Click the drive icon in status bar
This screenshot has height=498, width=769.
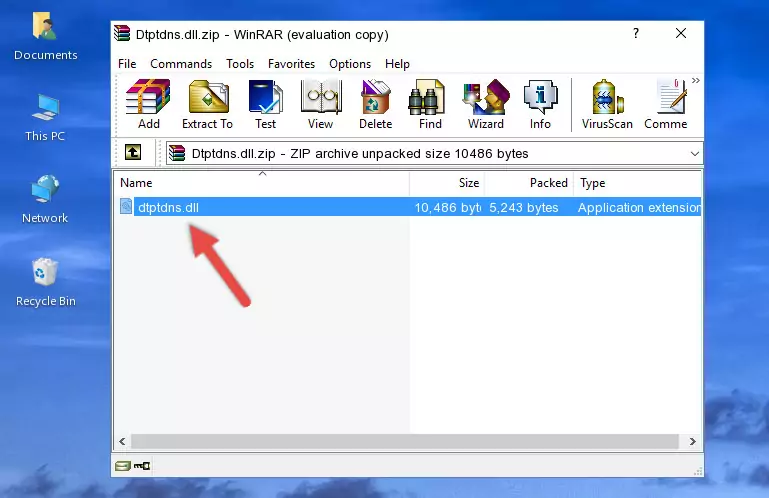coord(123,466)
